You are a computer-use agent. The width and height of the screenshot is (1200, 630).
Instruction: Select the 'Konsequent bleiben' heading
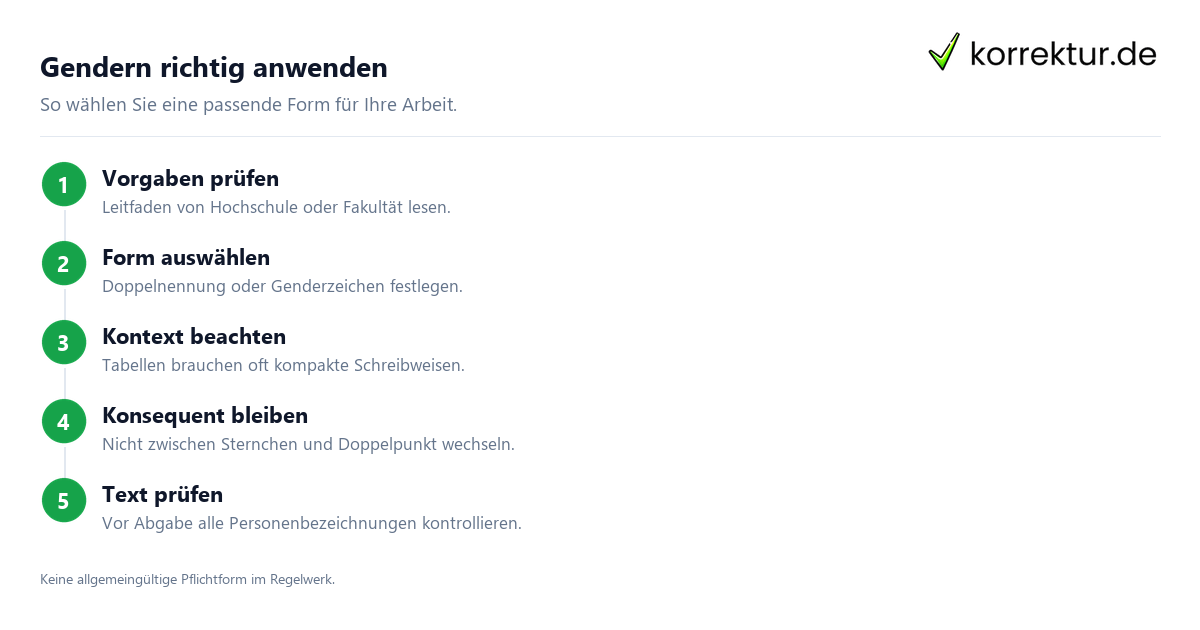pos(205,416)
